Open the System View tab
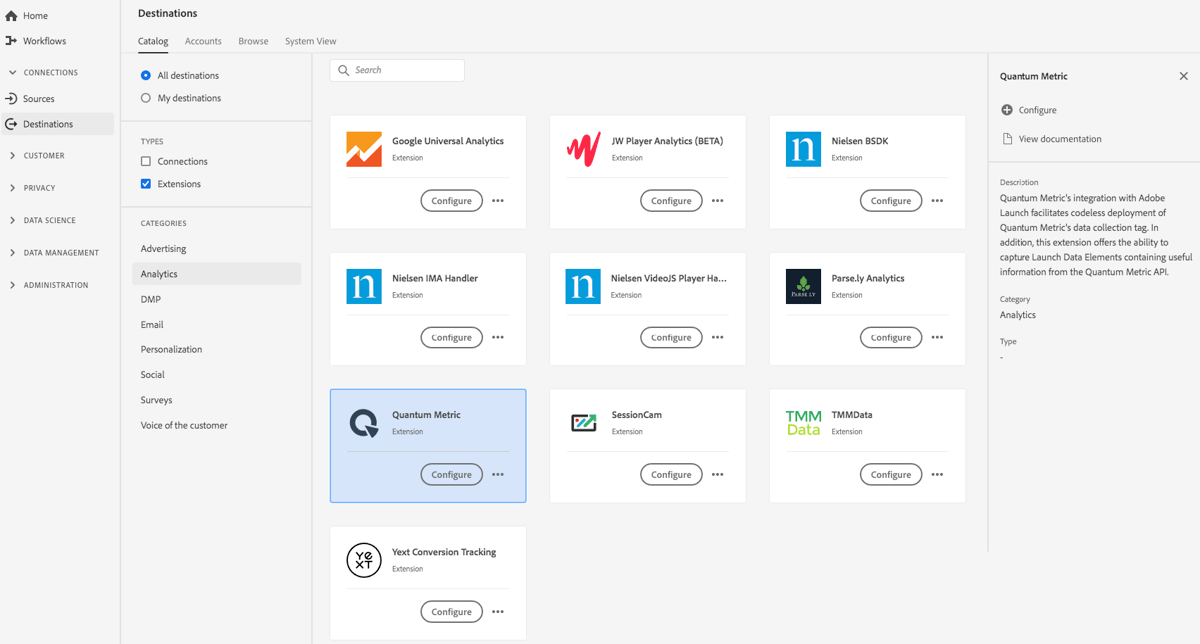 tap(310, 41)
